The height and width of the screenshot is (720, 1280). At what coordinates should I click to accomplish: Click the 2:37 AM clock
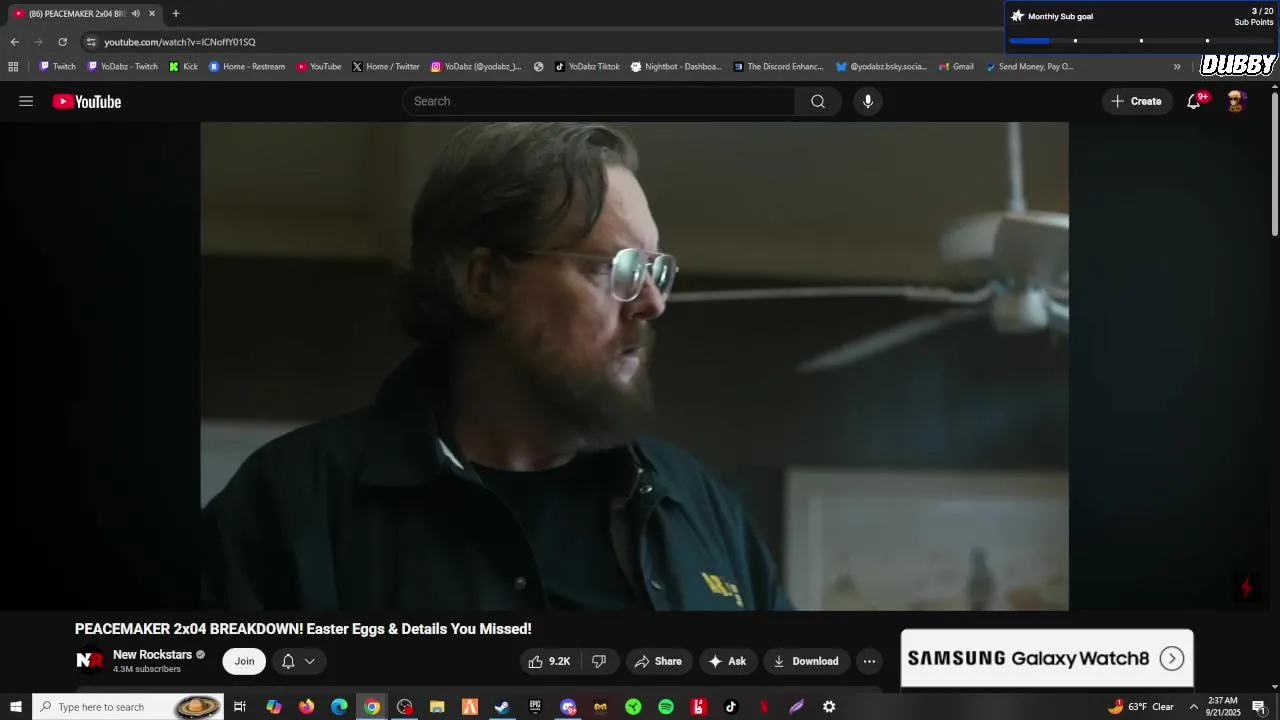(1223, 700)
